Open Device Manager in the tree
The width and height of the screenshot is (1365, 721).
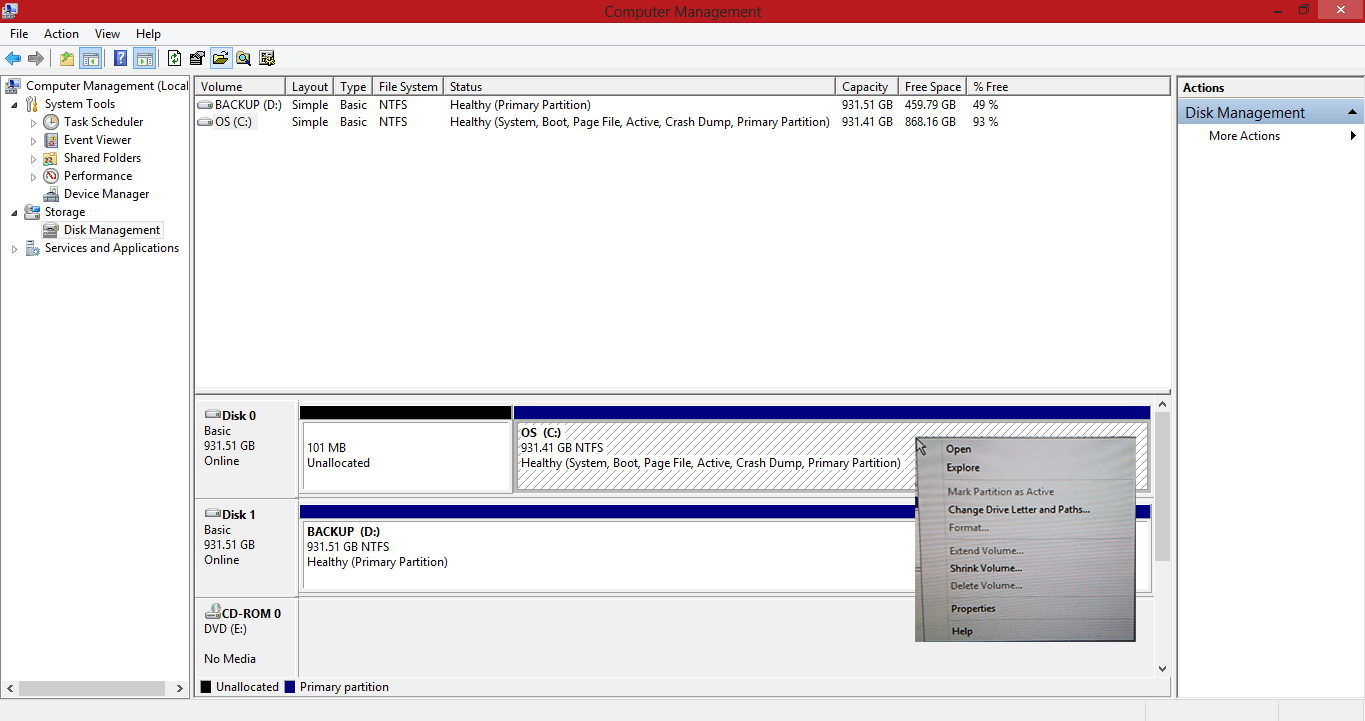tap(106, 194)
